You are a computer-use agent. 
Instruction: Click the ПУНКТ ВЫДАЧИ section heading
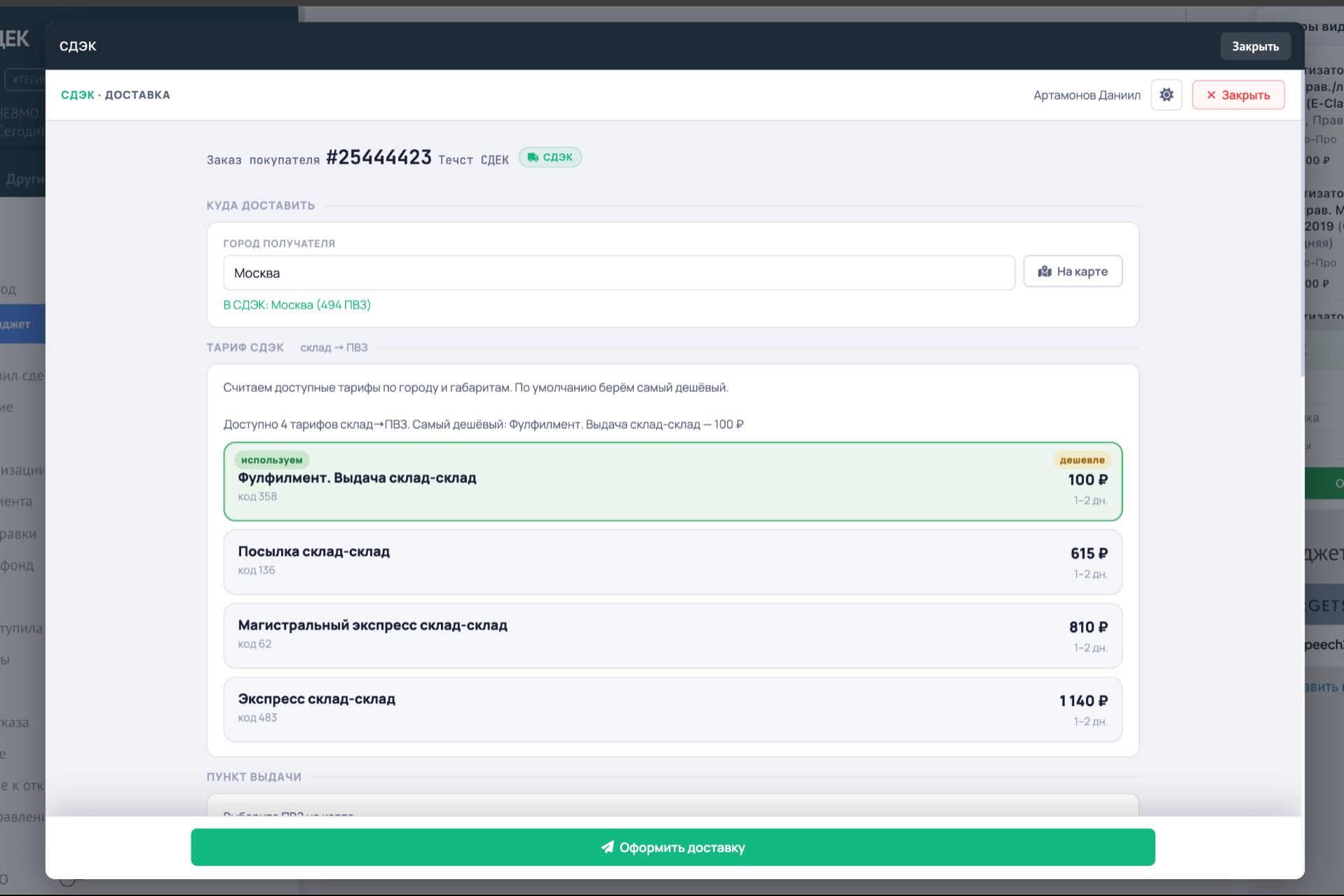254,777
